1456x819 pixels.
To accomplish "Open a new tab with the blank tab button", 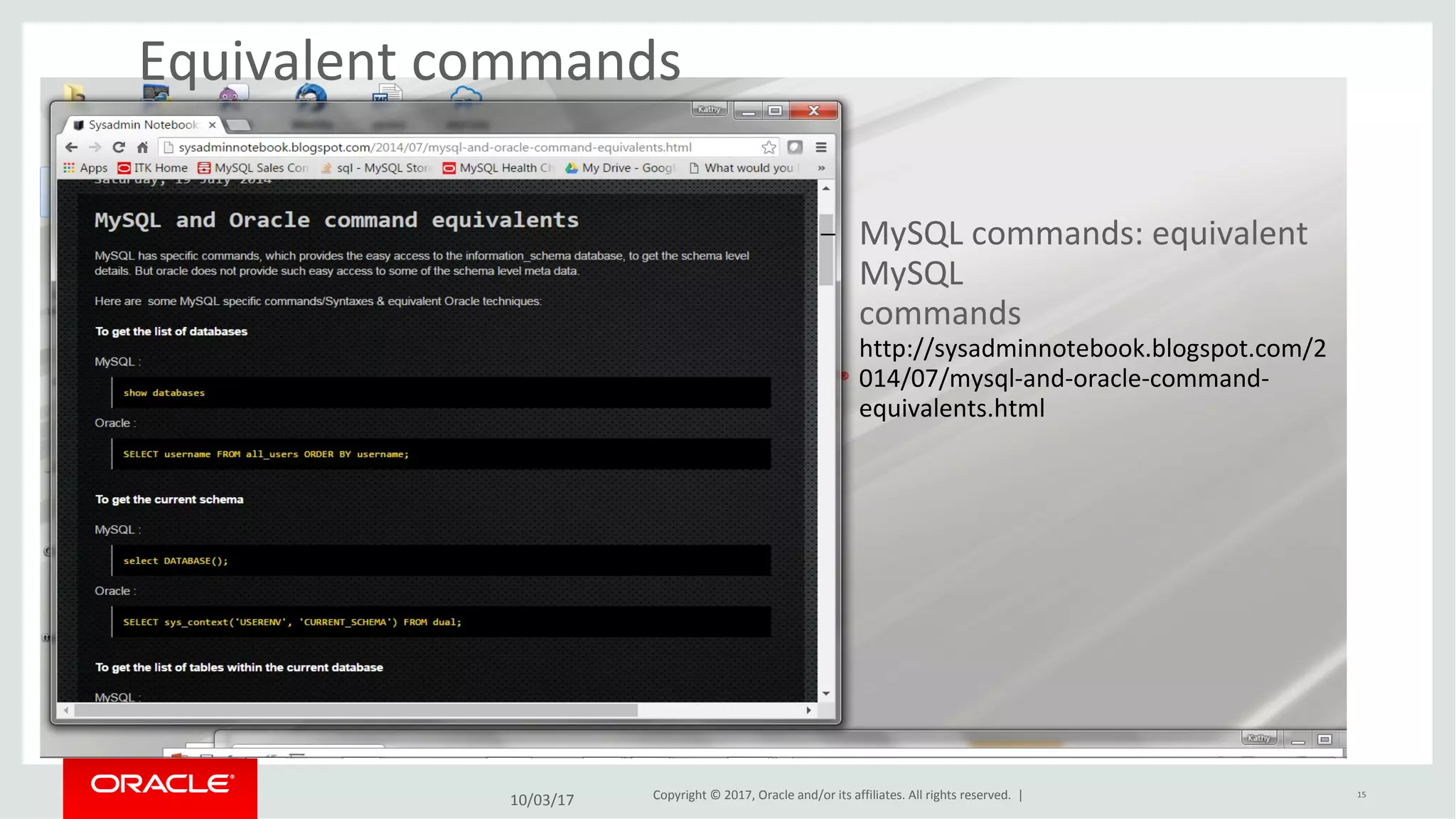I will pyautogui.click(x=239, y=125).
